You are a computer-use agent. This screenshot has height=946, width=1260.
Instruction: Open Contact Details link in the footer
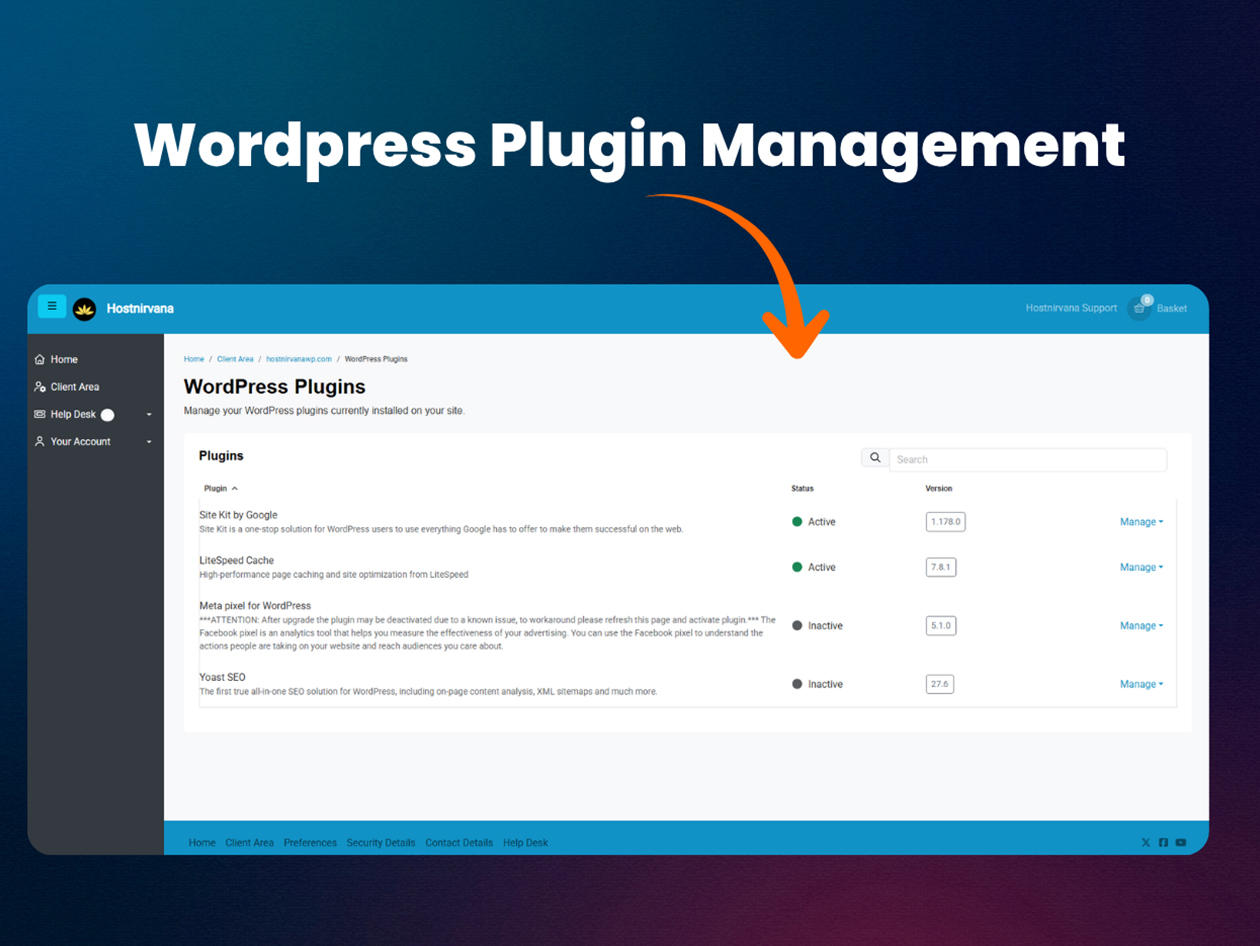pyautogui.click(x=459, y=843)
